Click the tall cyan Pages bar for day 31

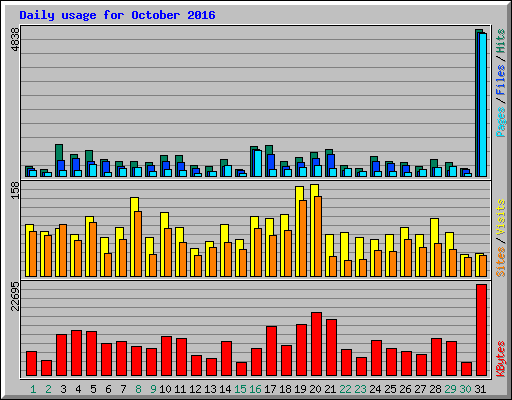[483, 105]
